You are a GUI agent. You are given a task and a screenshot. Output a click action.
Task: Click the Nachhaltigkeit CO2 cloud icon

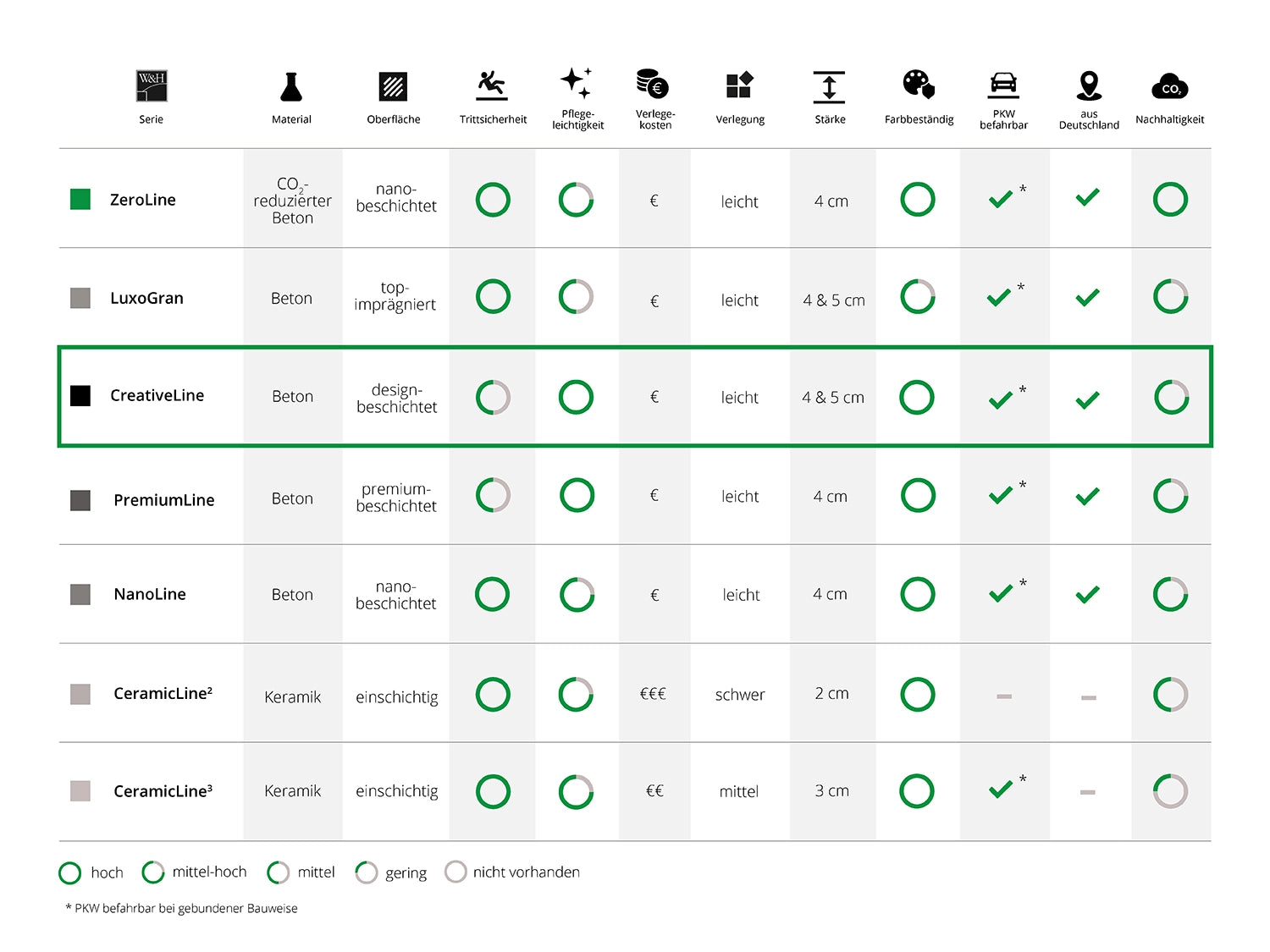1169,86
